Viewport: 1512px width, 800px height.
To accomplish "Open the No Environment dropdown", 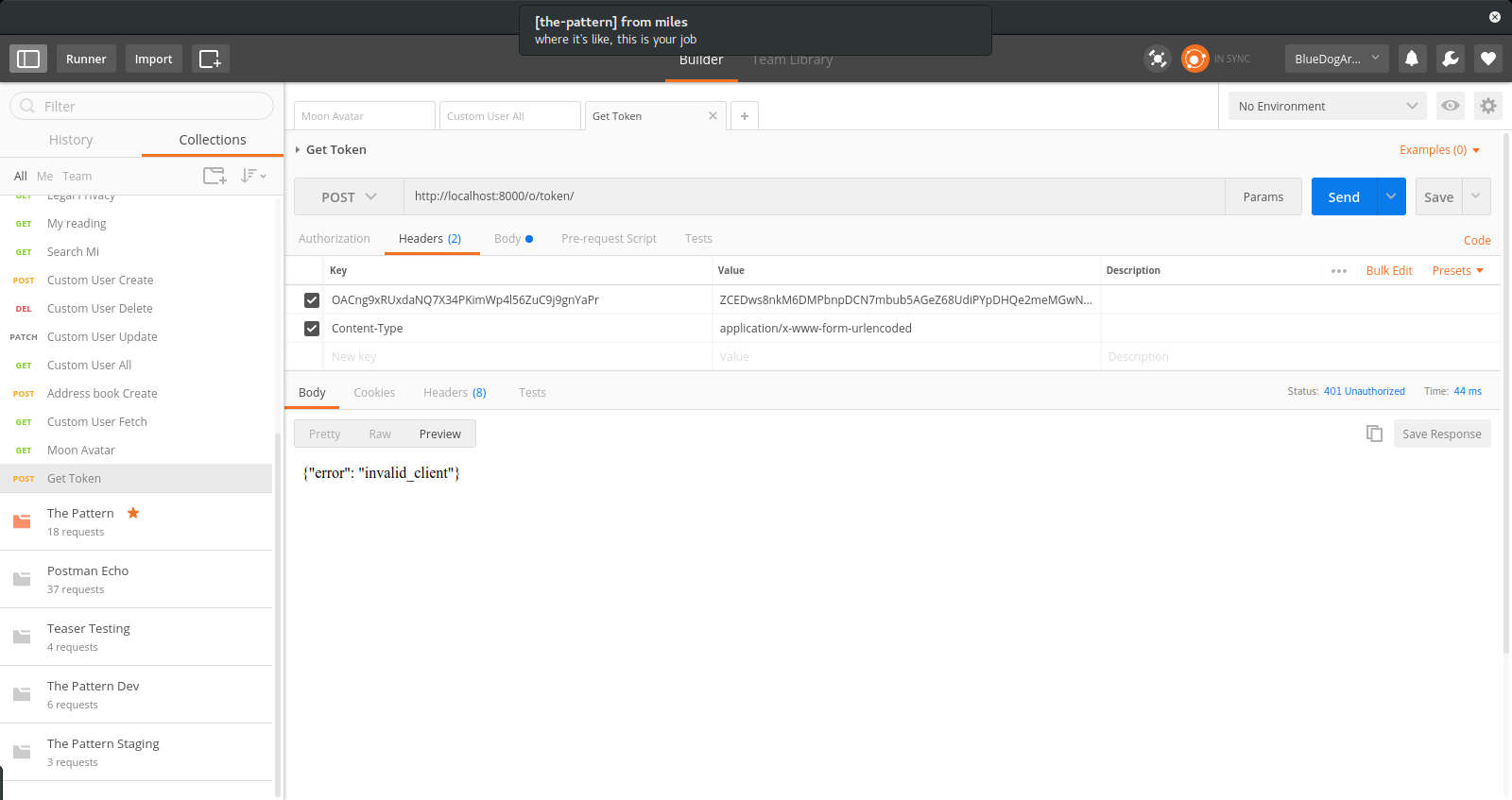I will click(1328, 106).
